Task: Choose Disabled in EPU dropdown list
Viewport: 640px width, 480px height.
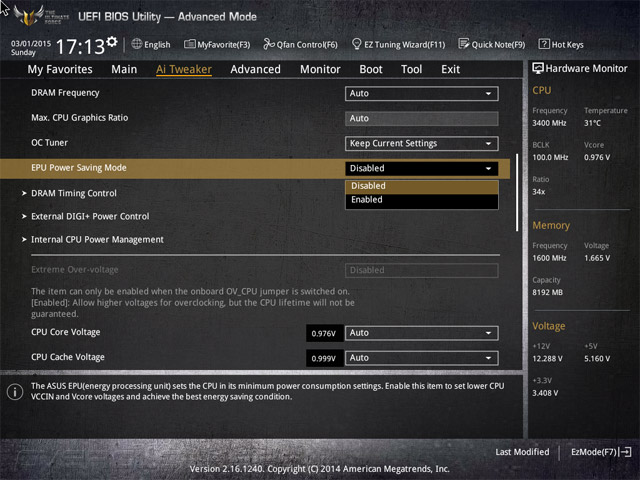Action: (x=422, y=186)
